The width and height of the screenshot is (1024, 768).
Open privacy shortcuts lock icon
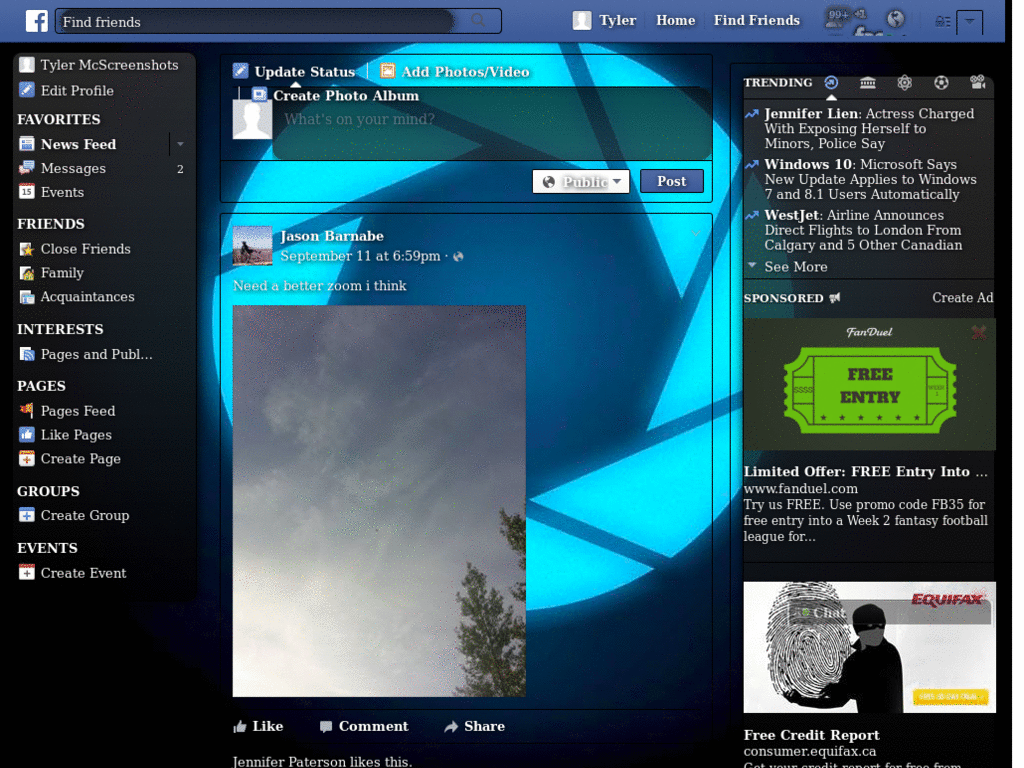point(942,22)
